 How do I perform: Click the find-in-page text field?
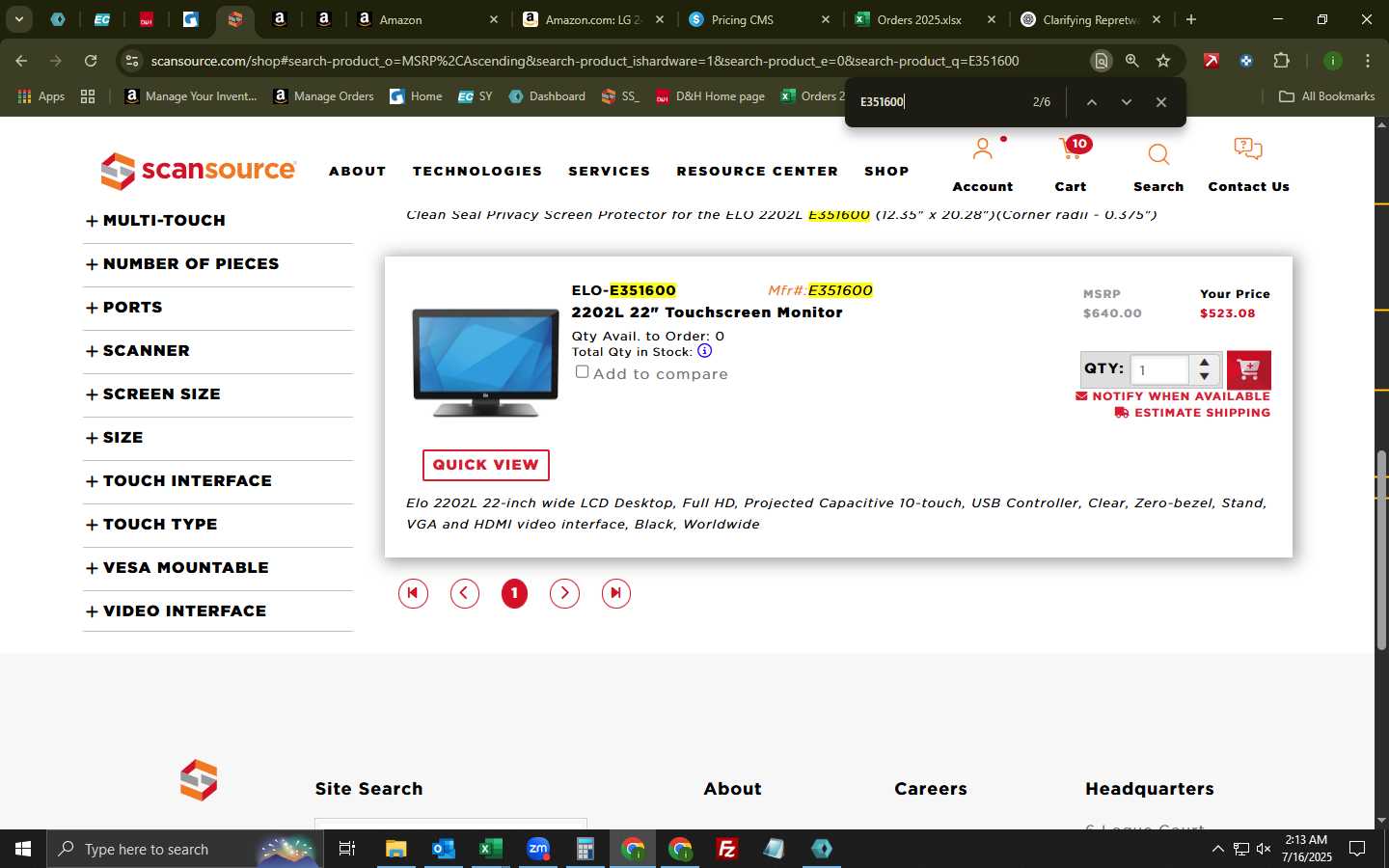(938, 102)
